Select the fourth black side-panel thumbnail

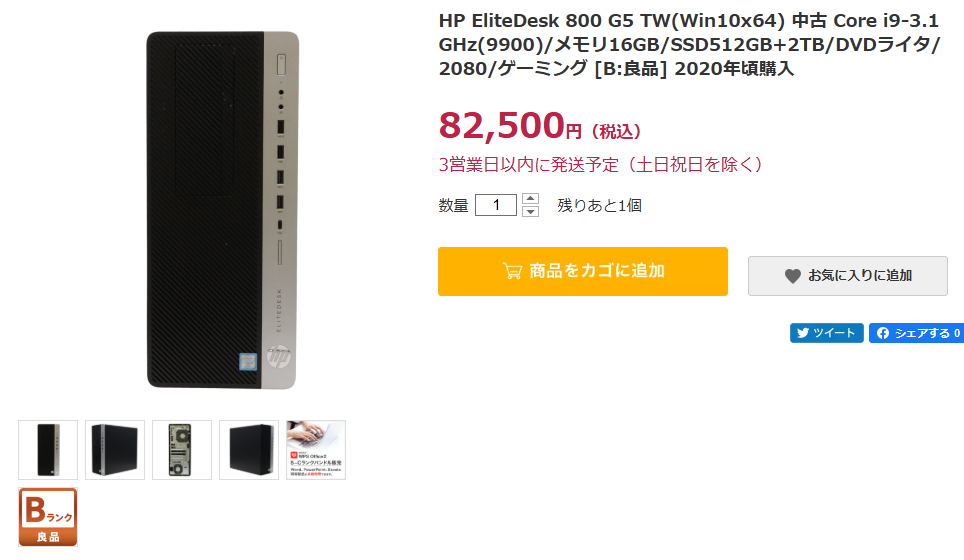point(249,450)
